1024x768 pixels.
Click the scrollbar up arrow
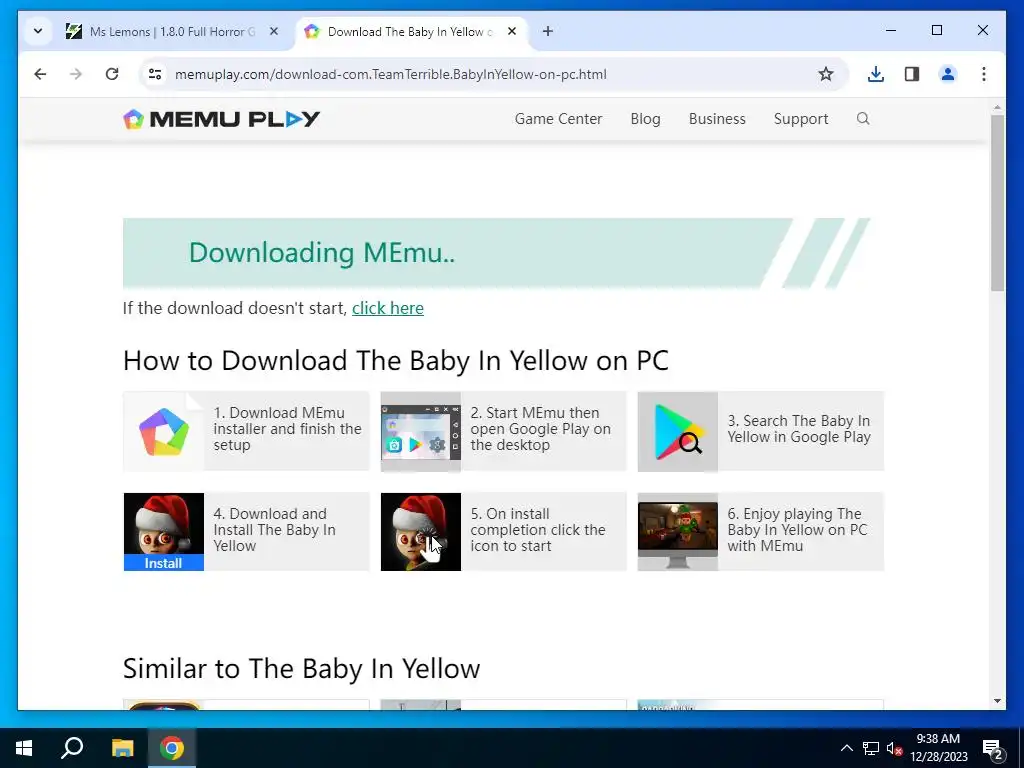[x=997, y=106]
